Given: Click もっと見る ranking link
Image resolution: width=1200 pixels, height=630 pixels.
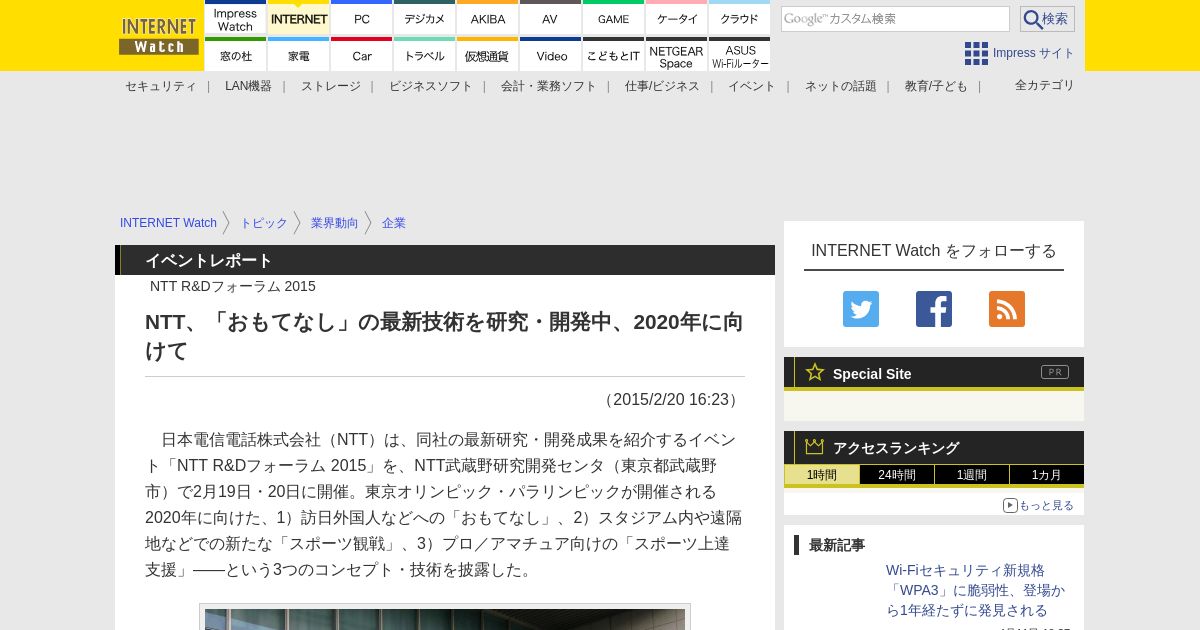Looking at the screenshot, I should [x=1039, y=505].
